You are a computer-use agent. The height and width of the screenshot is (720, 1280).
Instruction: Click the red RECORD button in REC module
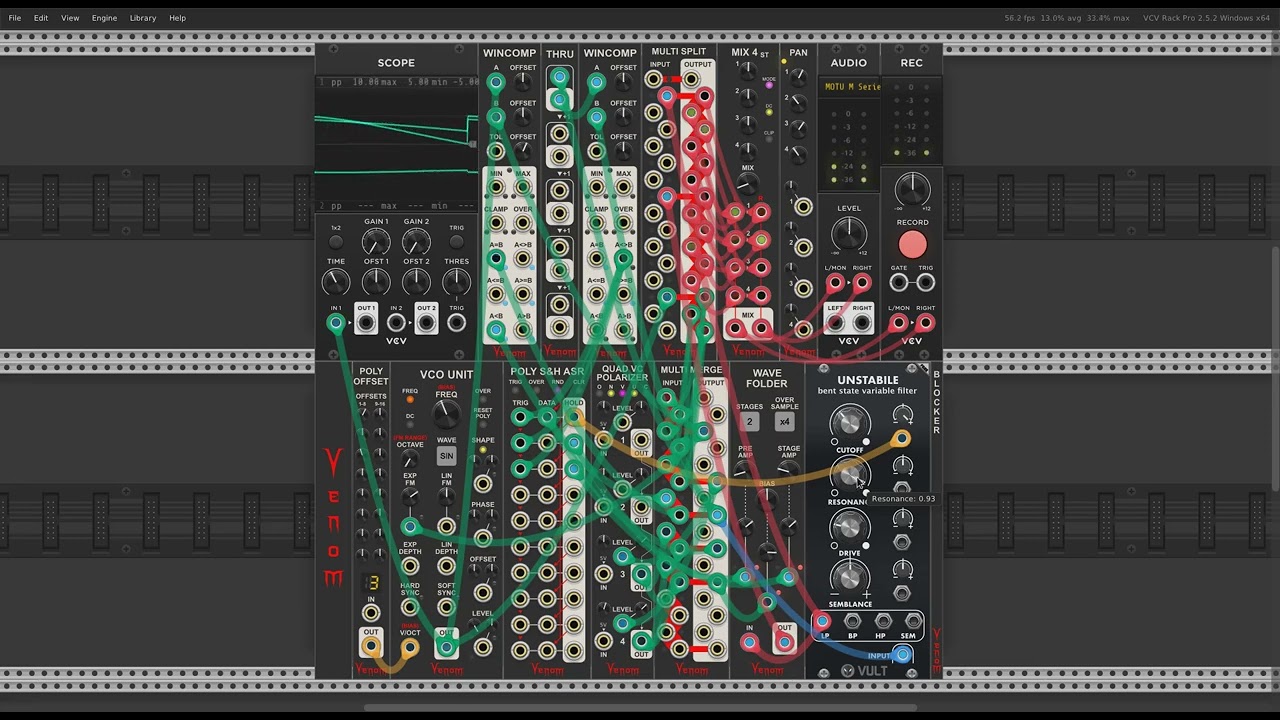(x=912, y=245)
